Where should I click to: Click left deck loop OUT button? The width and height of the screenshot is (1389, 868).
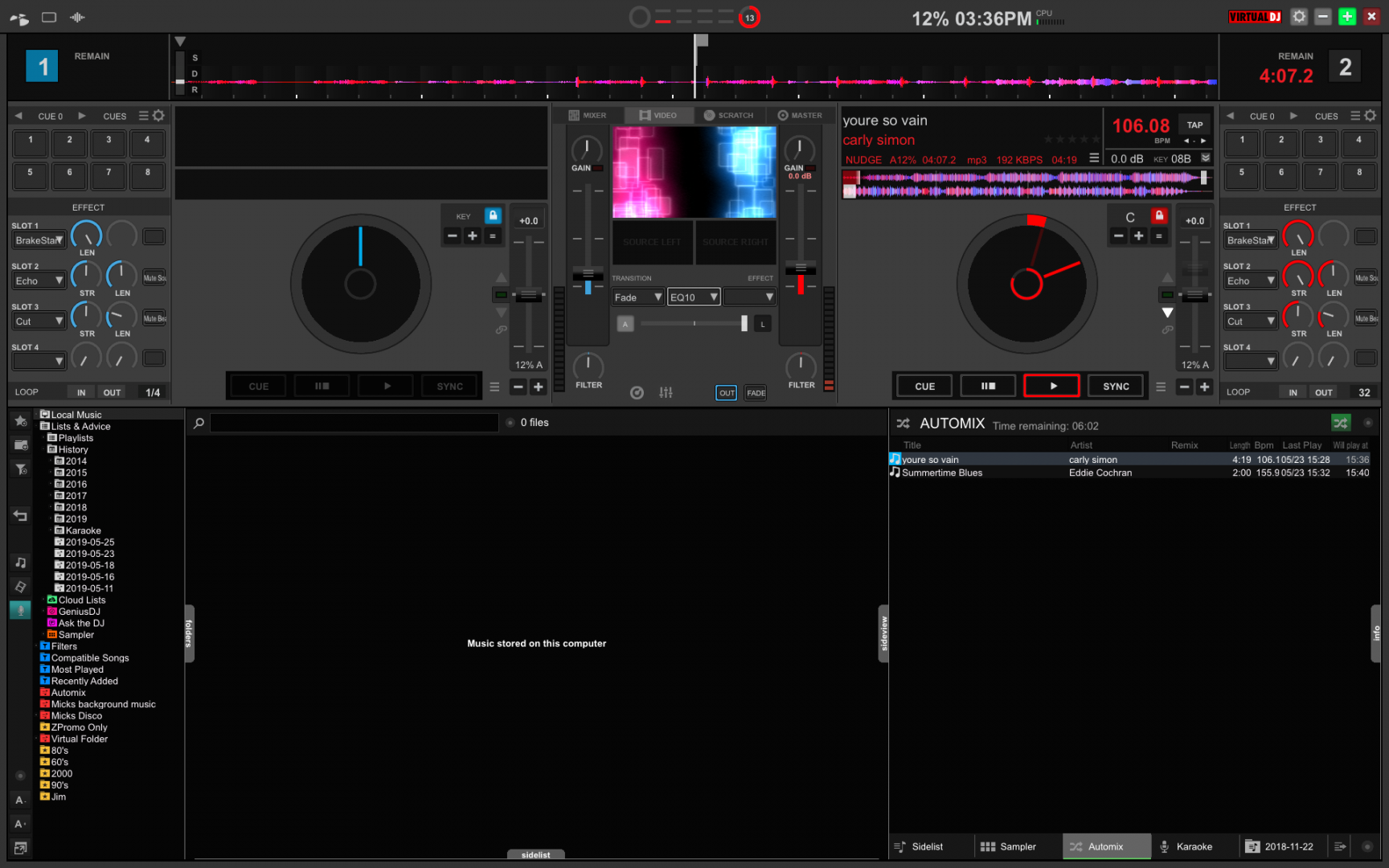coord(112,392)
